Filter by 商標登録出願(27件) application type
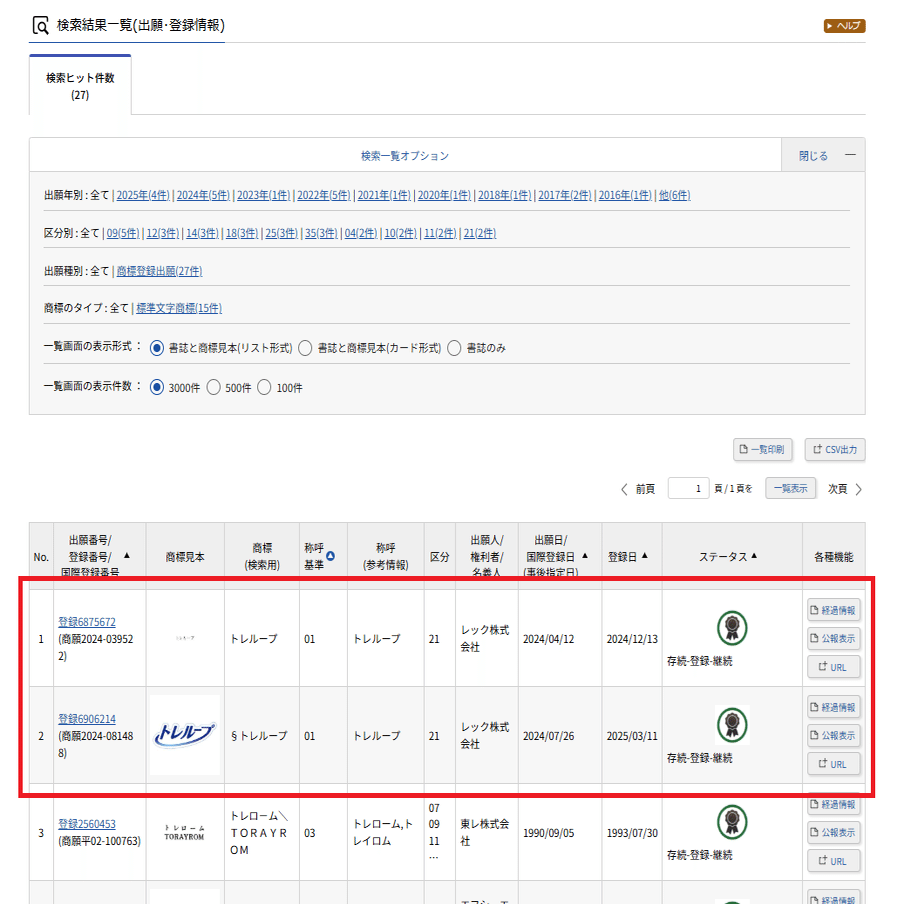The height and width of the screenshot is (904, 904). 160,271
